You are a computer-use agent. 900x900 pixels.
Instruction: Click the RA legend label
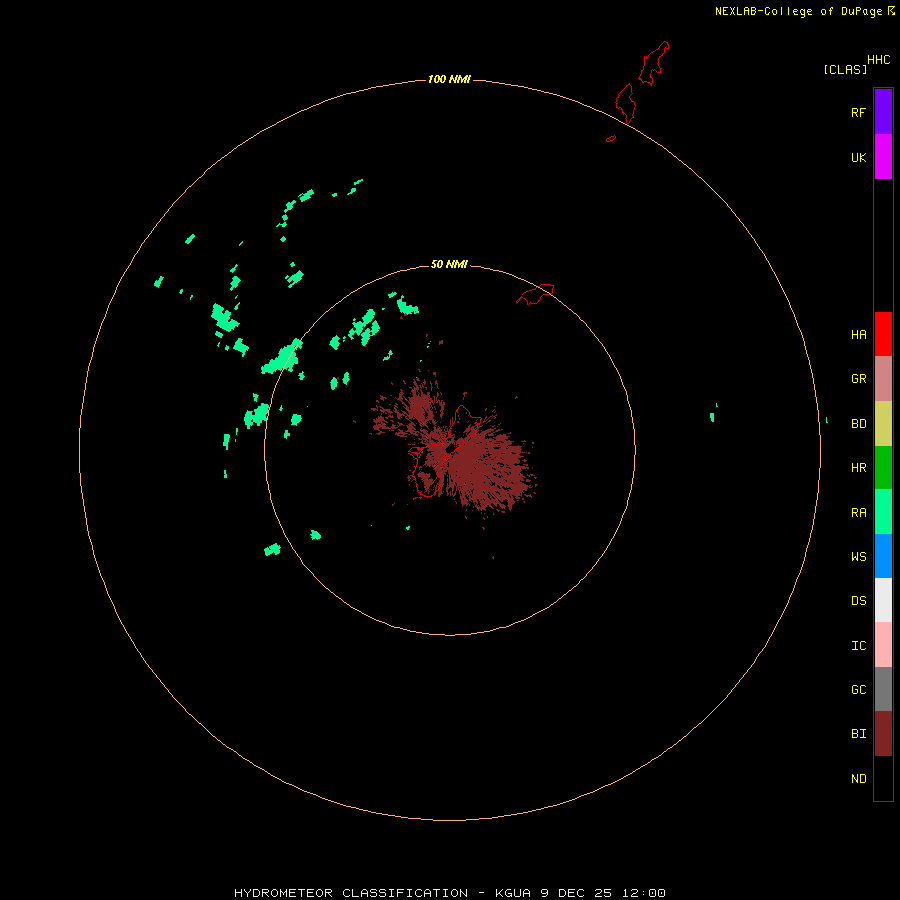[858, 513]
